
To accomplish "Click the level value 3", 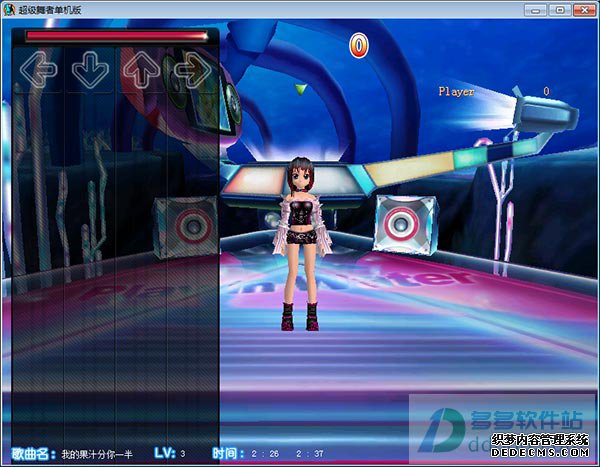I will point(183,454).
